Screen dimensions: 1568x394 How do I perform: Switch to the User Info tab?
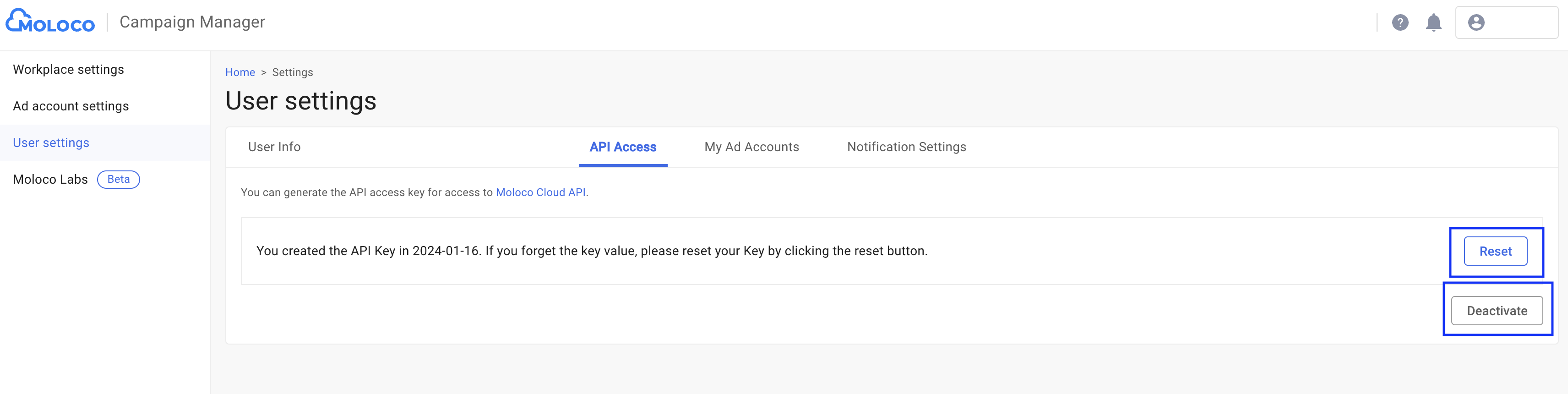point(274,147)
